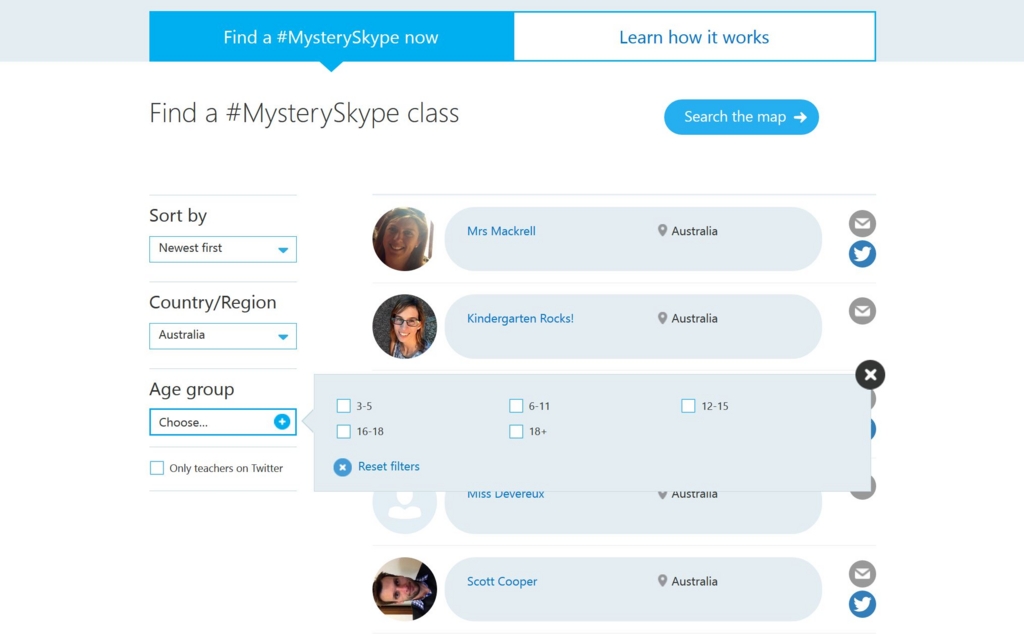Click the blue plus icon in Age group
Image resolution: width=1024 pixels, height=637 pixels.
(x=281, y=422)
